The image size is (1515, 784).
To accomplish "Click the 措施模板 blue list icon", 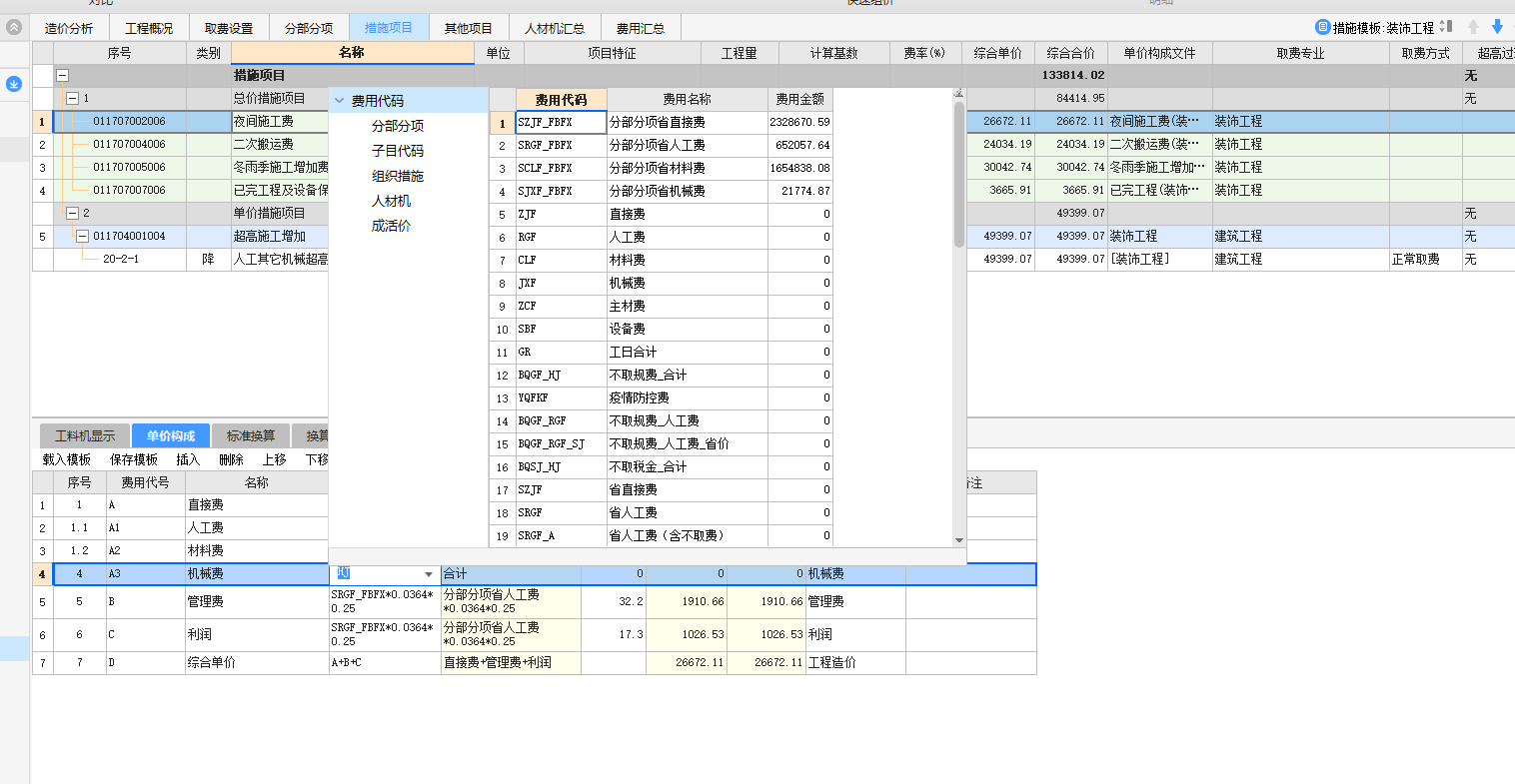I will click(1323, 27).
